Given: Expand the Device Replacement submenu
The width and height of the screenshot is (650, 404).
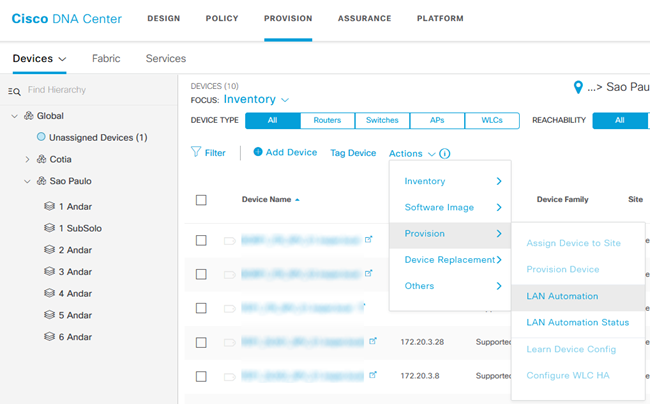Looking at the screenshot, I should pyautogui.click(x=450, y=260).
